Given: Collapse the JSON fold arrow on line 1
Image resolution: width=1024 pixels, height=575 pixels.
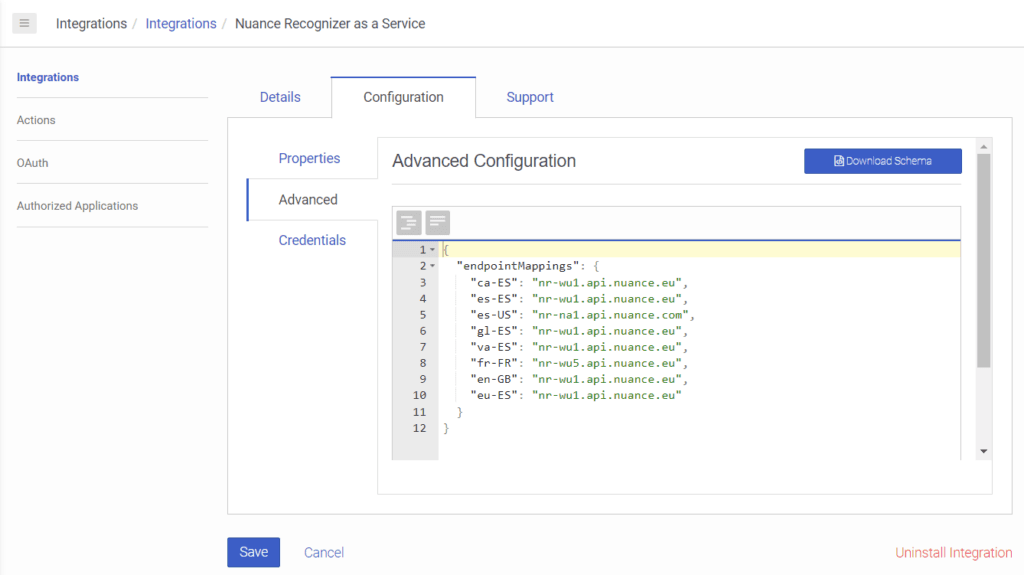Looking at the screenshot, I should tap(432, 250).
